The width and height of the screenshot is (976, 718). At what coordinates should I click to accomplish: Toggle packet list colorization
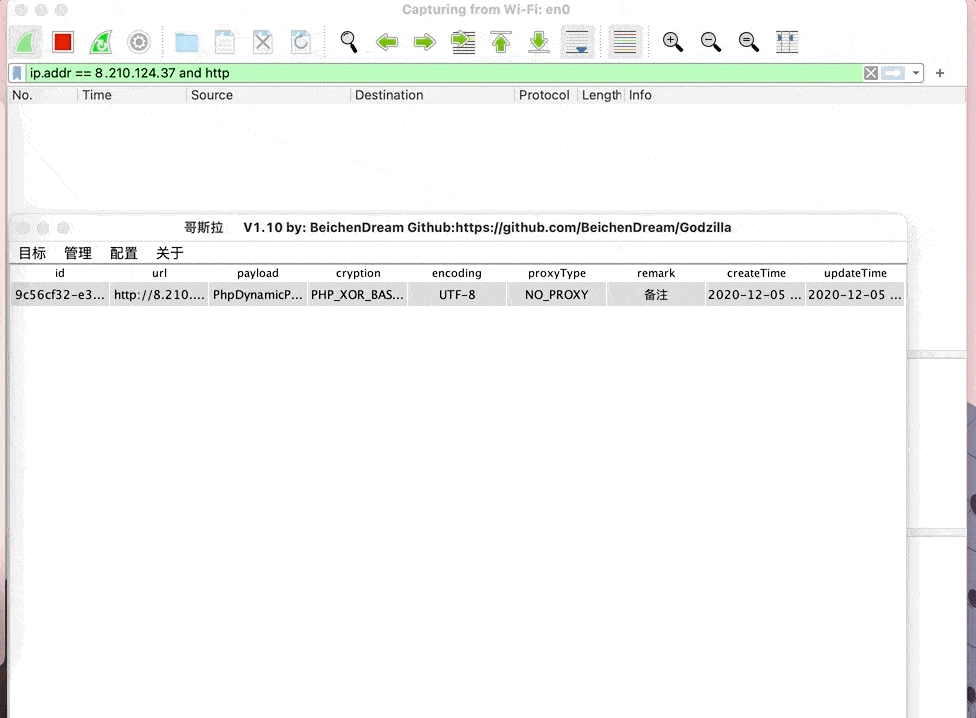coord(625,42)
